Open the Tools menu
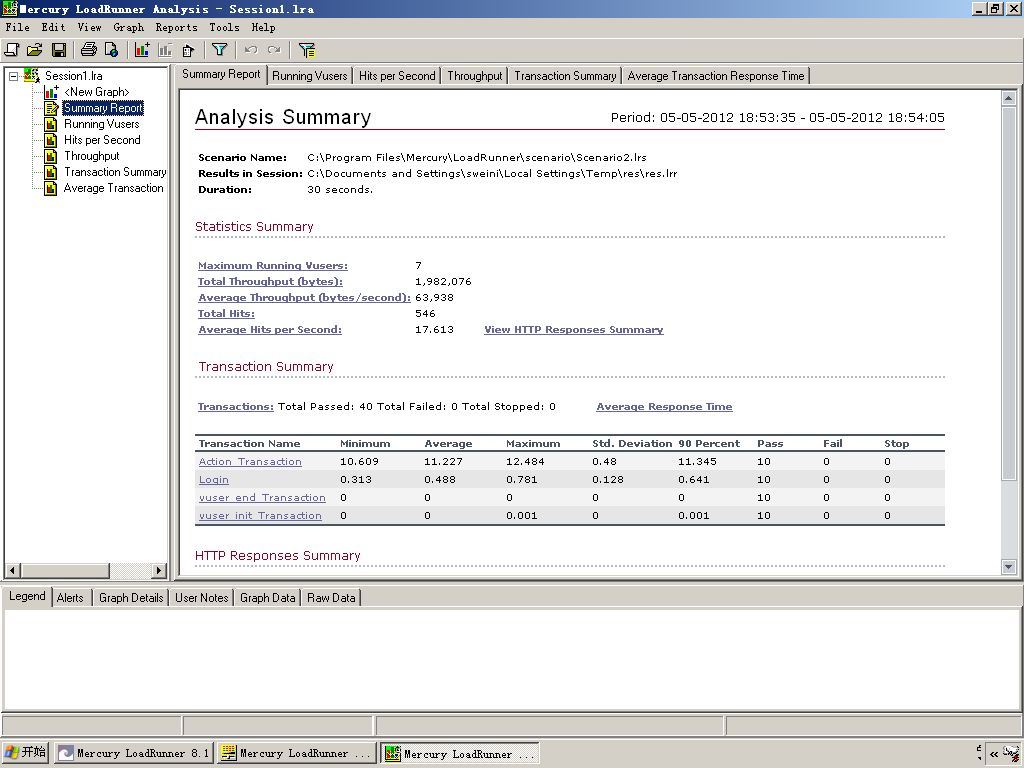Image resolution: width=1024 pixels, height=768 pixels. coord(224,27)
